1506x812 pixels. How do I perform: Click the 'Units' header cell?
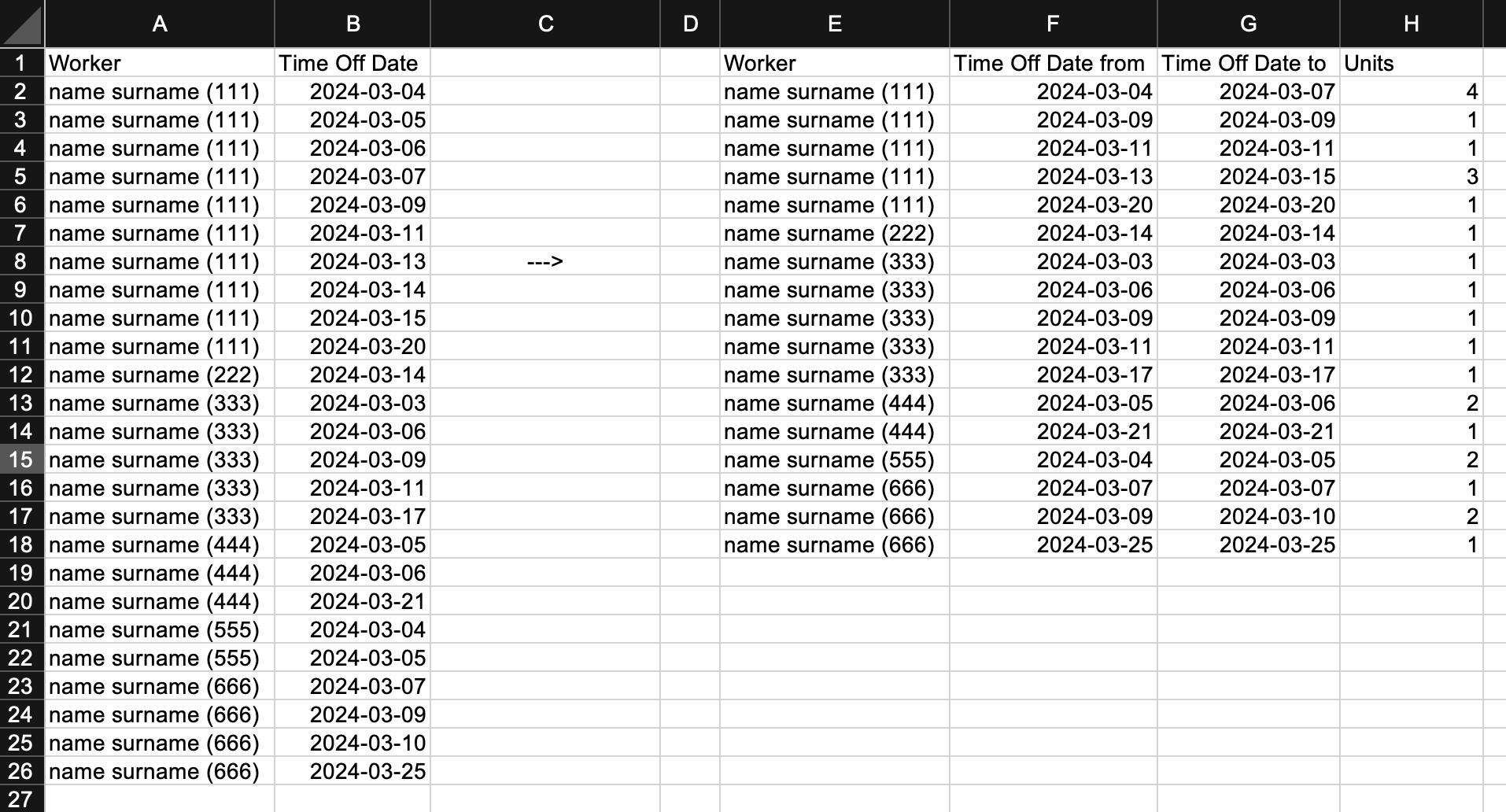click(1412, 63)
